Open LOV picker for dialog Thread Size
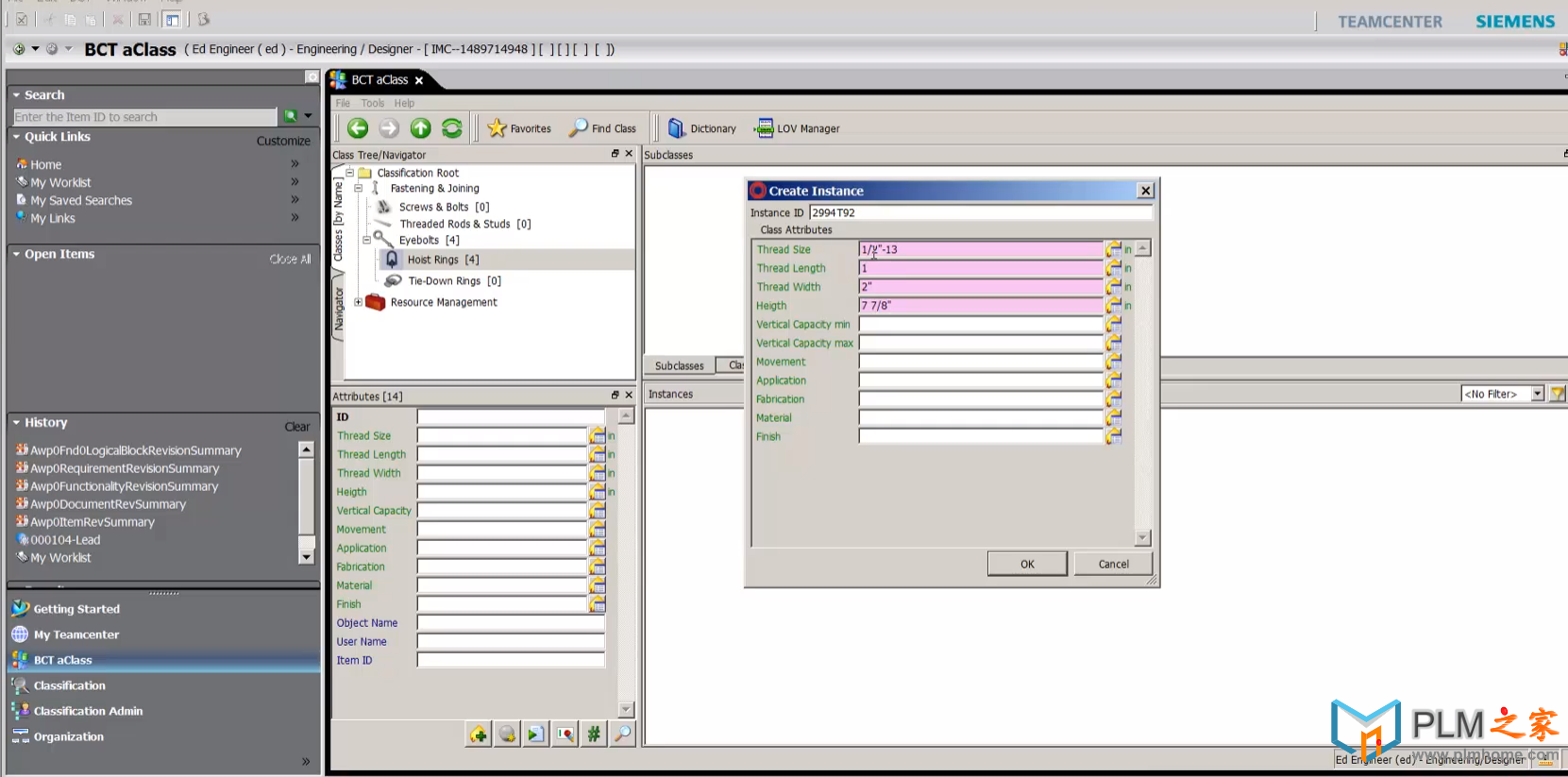Image resolution: width=1568 pixels, height=777 pixels. (1114, 249)
